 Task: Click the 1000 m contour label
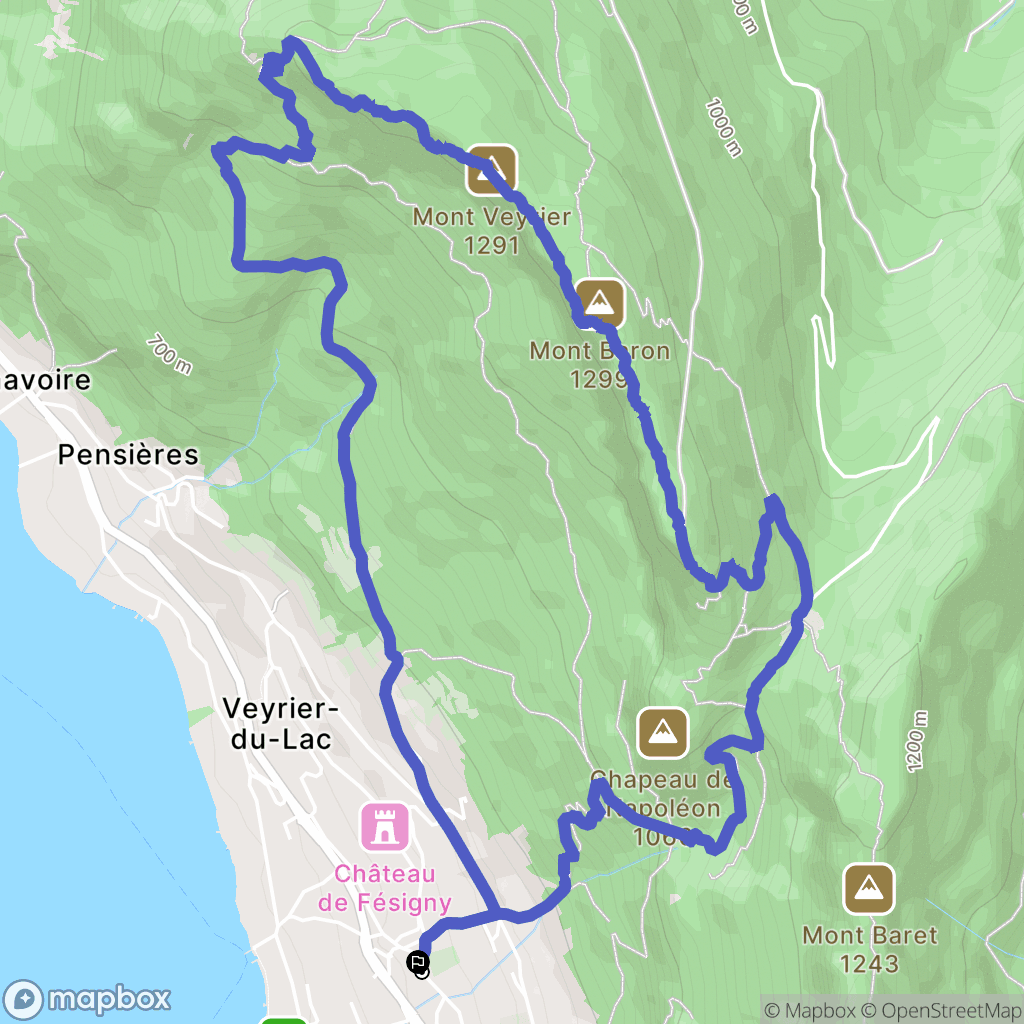pos(724,128)
